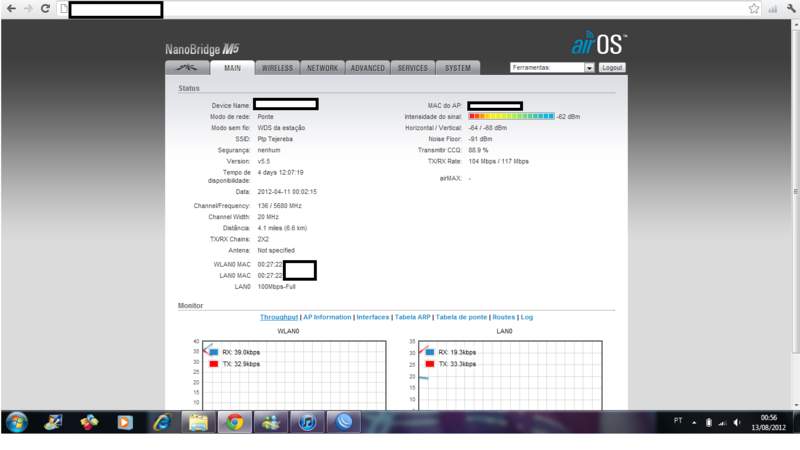Open the Tabela de ponte link
Screen dimensions: 800x450
461,317
